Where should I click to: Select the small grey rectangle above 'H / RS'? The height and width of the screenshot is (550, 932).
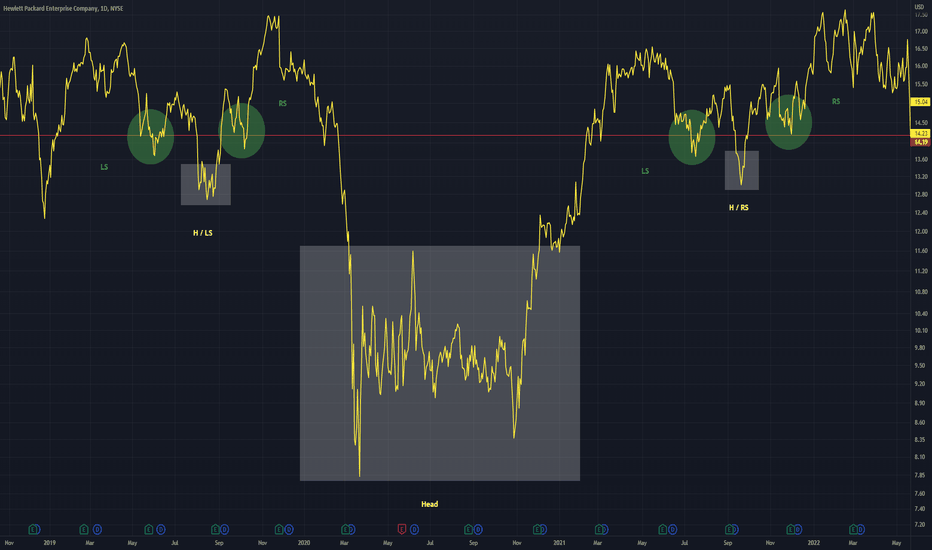[742, 170]
